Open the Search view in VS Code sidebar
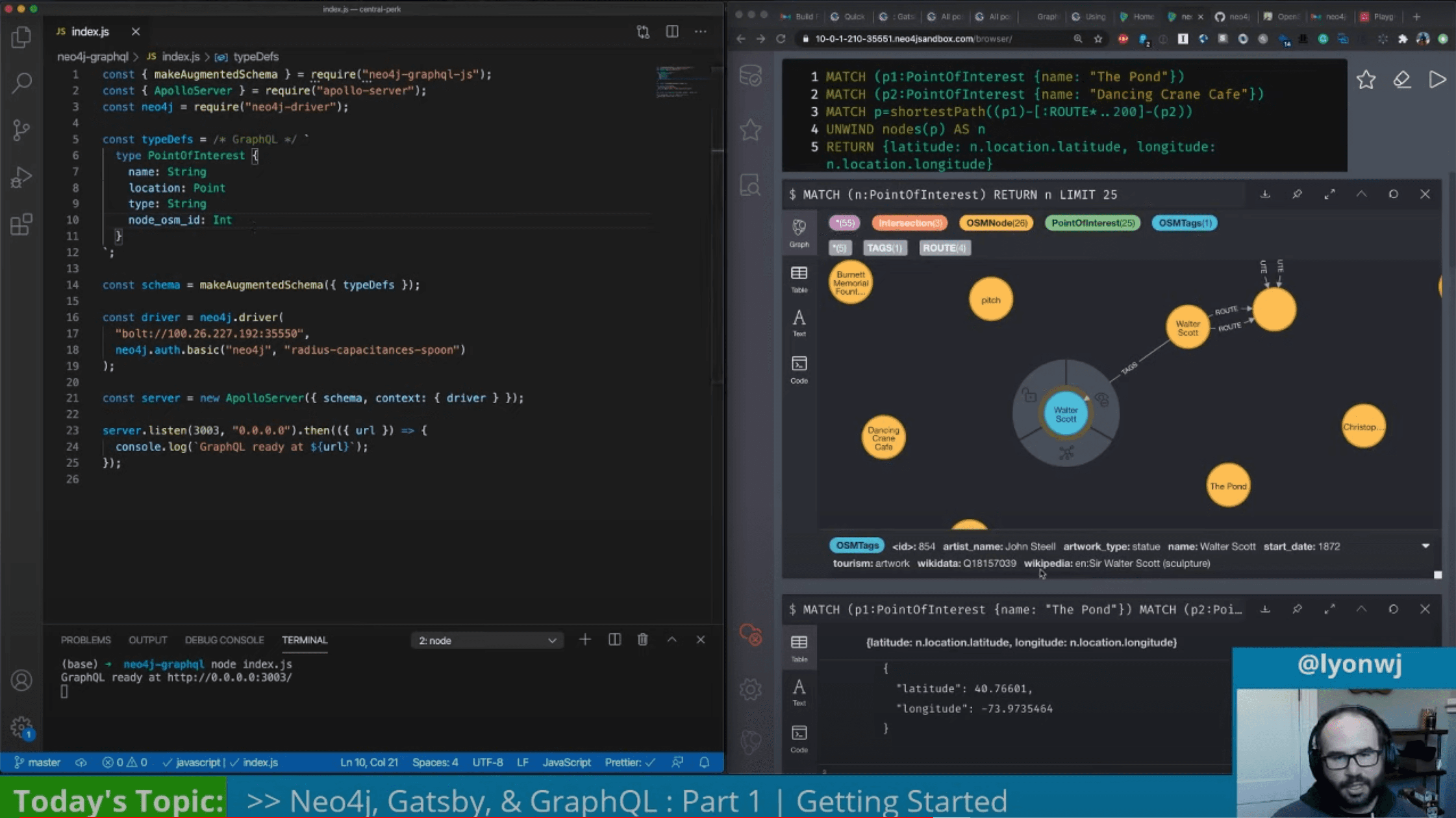The image size is (1456, 818). (x=22, y=83)
